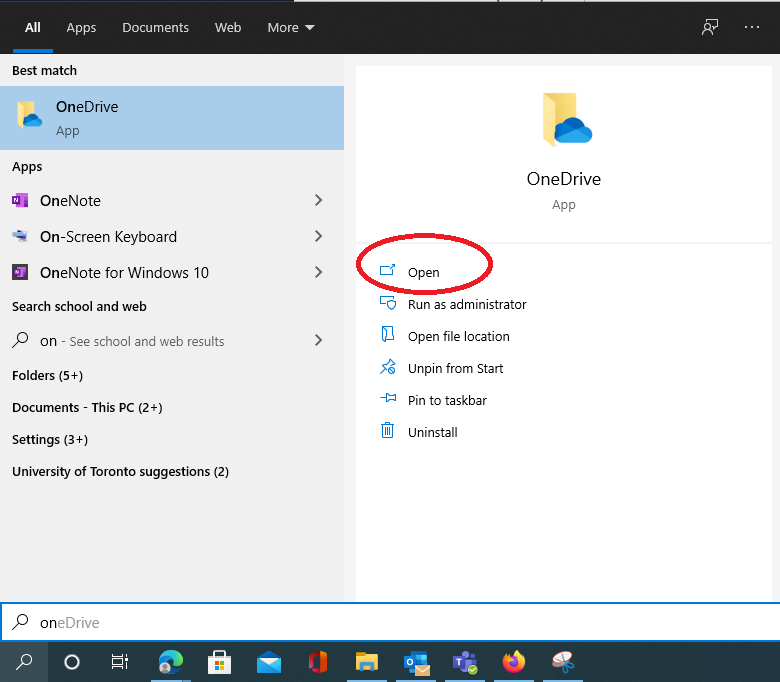Choose Unpin from Start
The width and height of the screenshot is (780, 682).
[x=455, y=368]
